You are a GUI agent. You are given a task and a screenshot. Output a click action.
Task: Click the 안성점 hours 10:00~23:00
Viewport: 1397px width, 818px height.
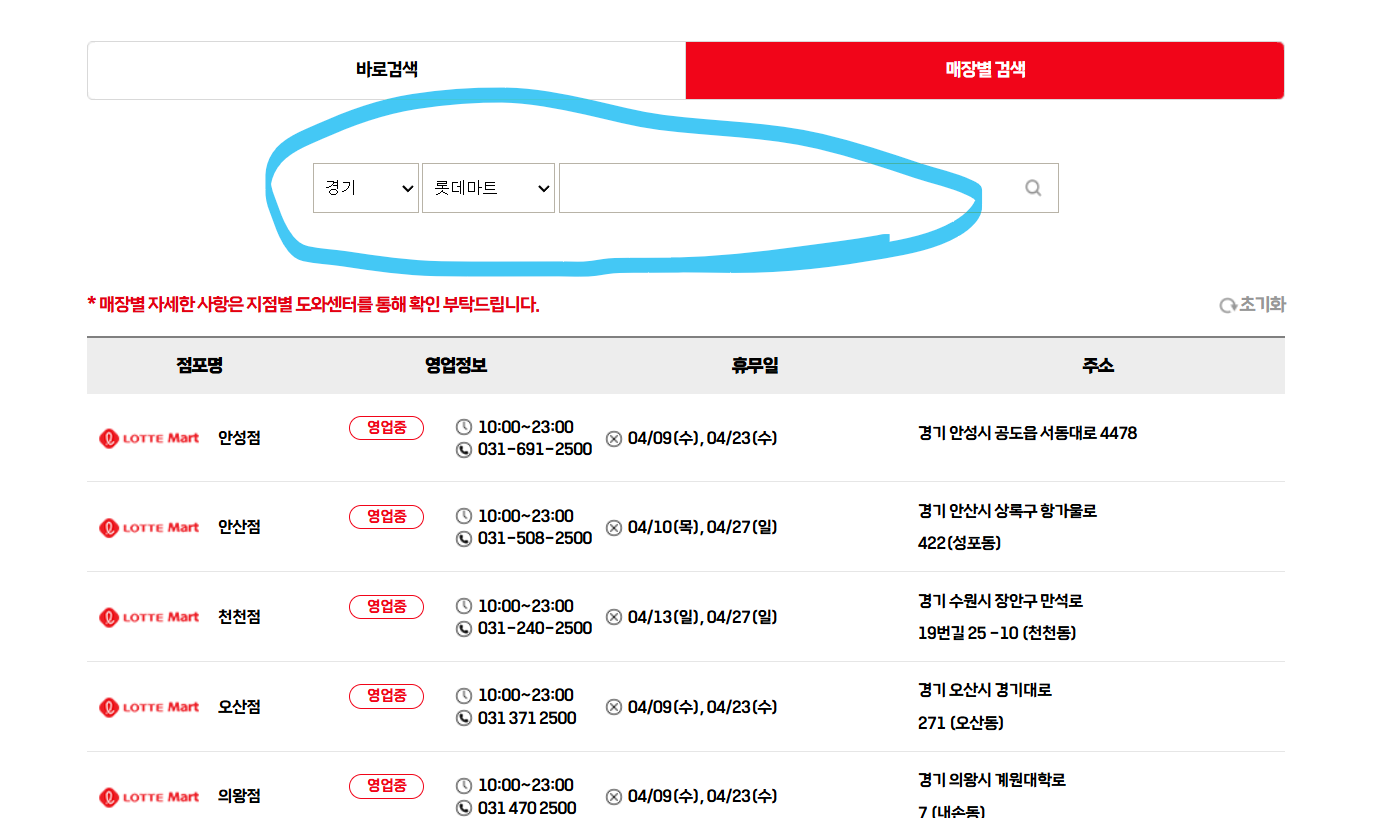(526, 427)
